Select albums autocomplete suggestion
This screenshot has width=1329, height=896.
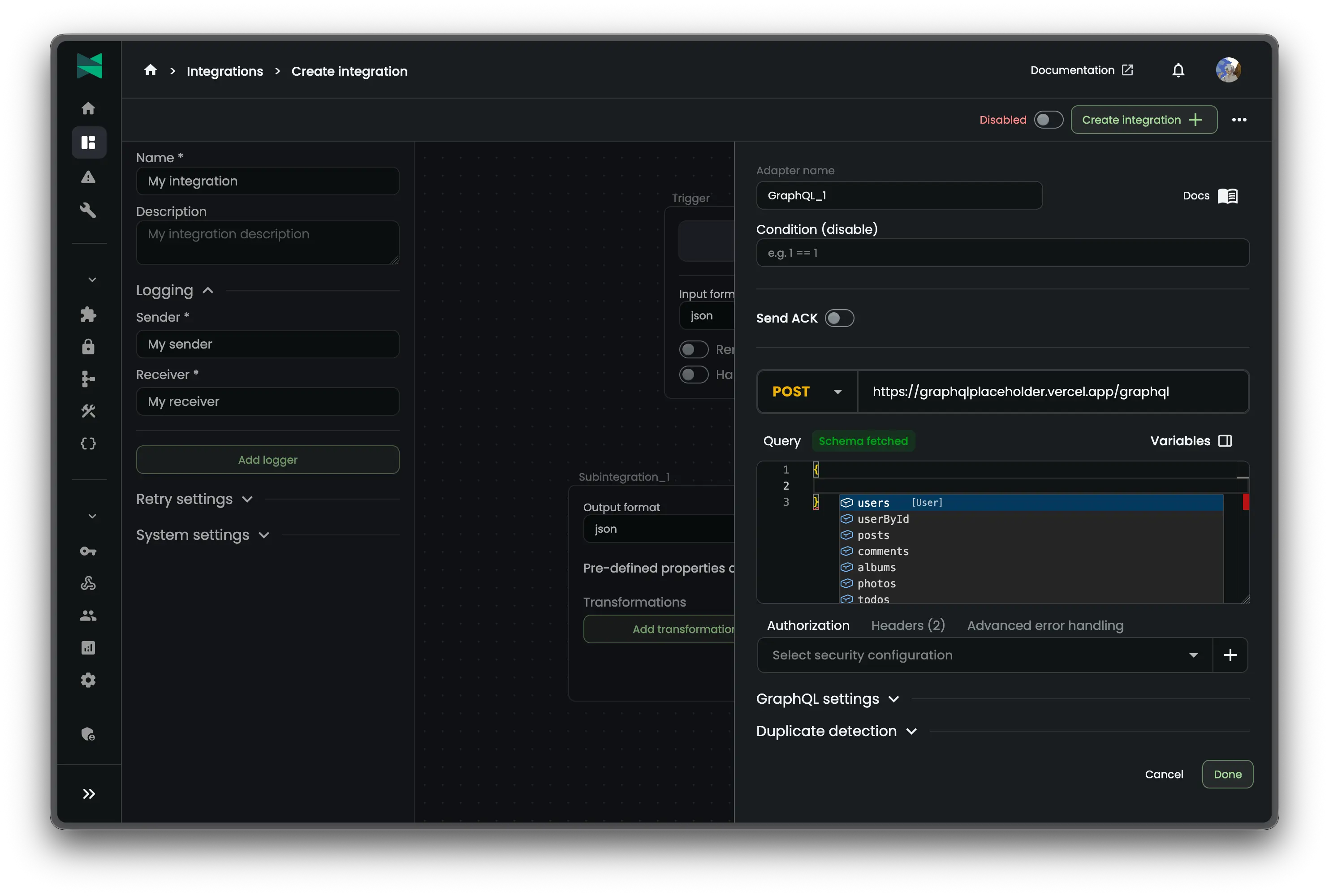tap(1031, 568)
